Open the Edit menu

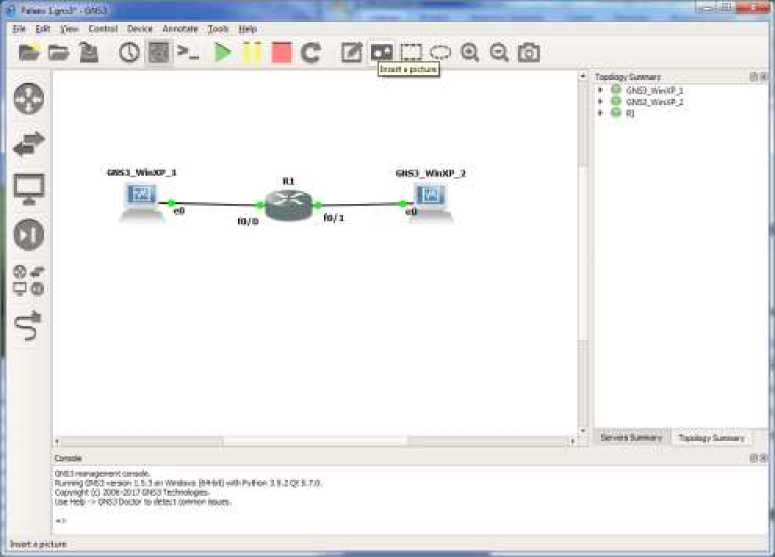pyautogui.click(x=43, y=29)
